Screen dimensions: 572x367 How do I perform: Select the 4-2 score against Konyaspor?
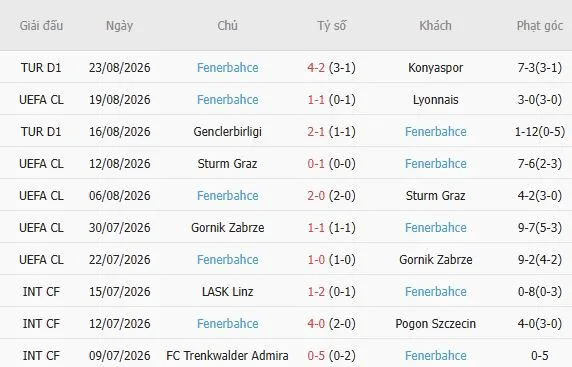coord(316,67)
